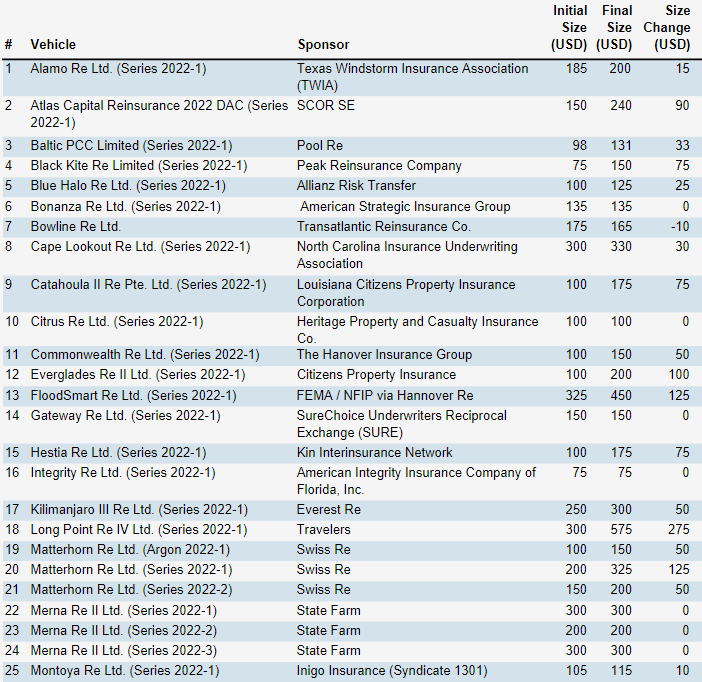This screenshot has width=702, height=682.
Task: Click Merna Re II Ltd. (Series 2022-3)
Action: 124,651
